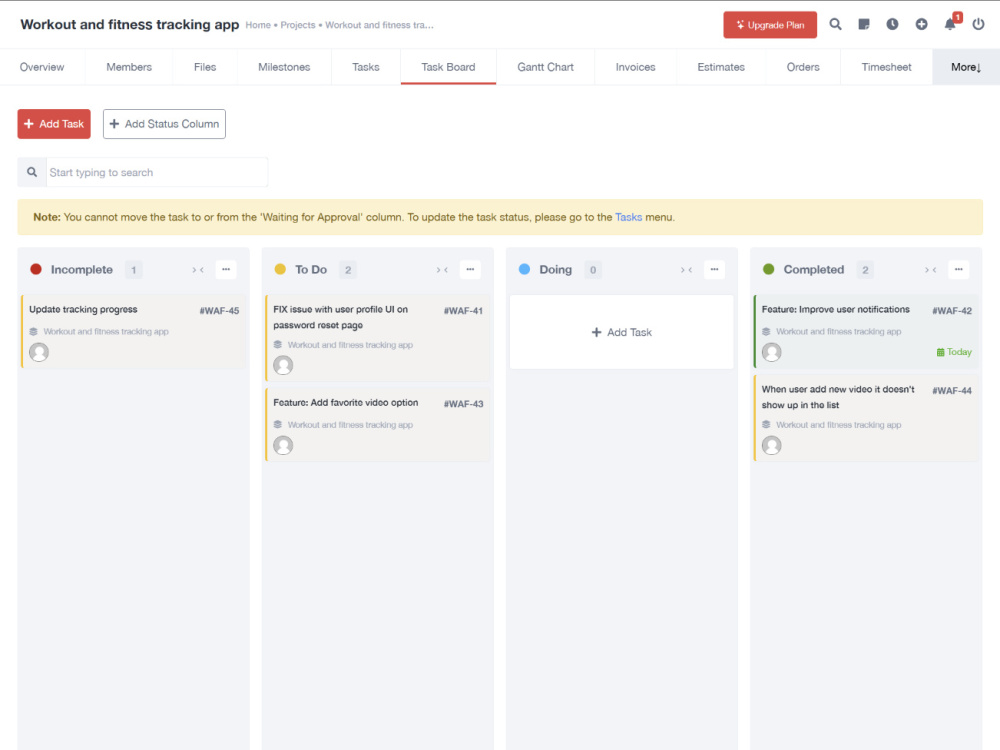Collapse the Incomplete column
Viewport: 1000px width, 750px height.
[x=198, y=270]
